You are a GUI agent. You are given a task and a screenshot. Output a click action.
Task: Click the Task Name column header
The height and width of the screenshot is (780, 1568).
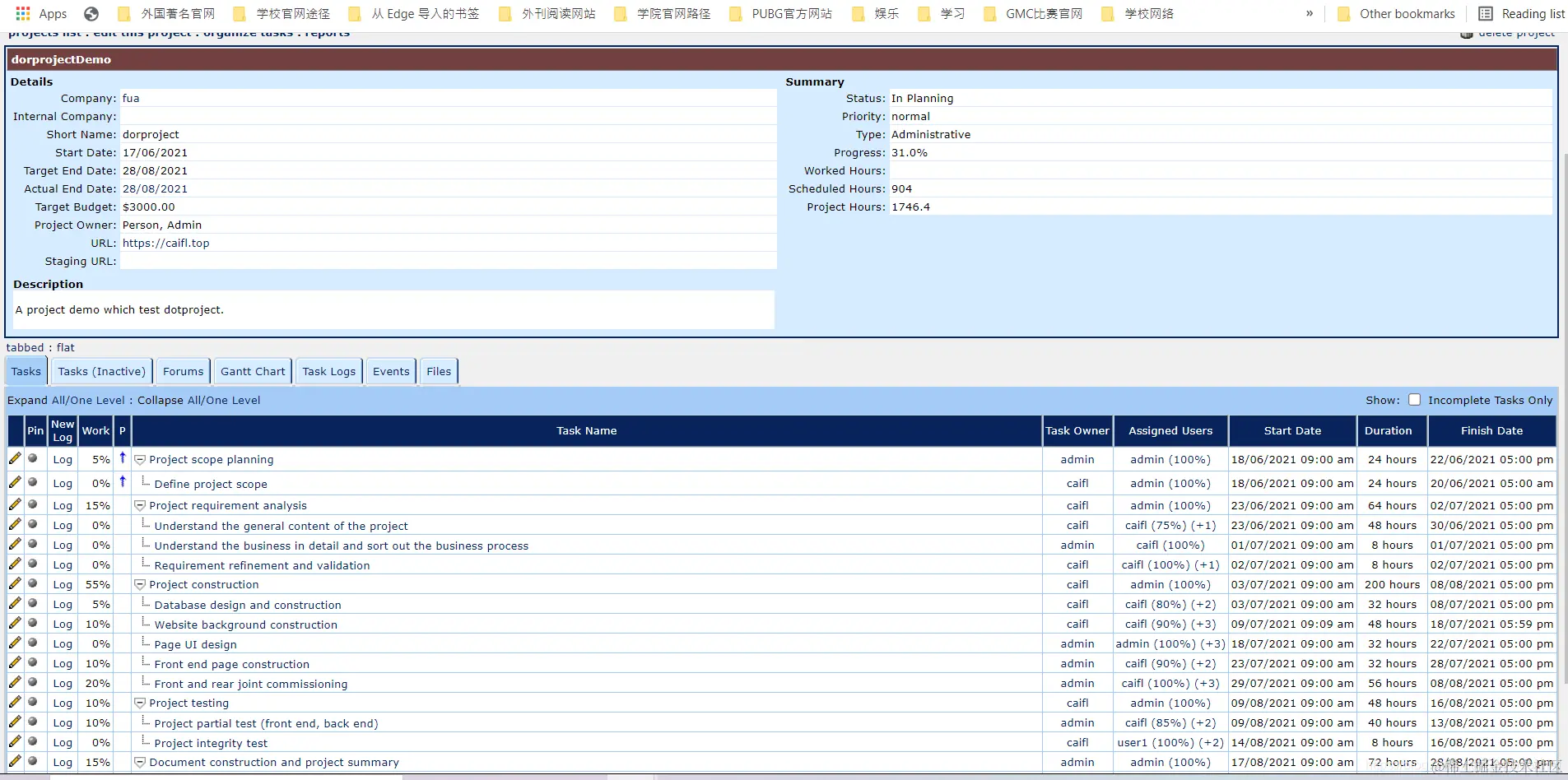[x=586, y=430]
